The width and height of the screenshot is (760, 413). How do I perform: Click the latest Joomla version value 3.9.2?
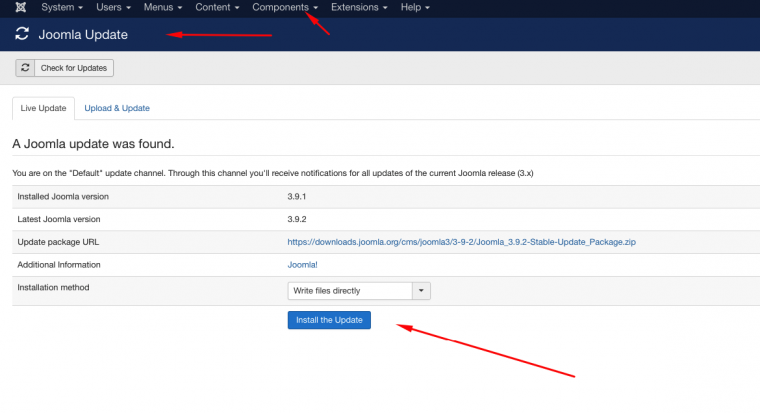(x=299, y=219)
